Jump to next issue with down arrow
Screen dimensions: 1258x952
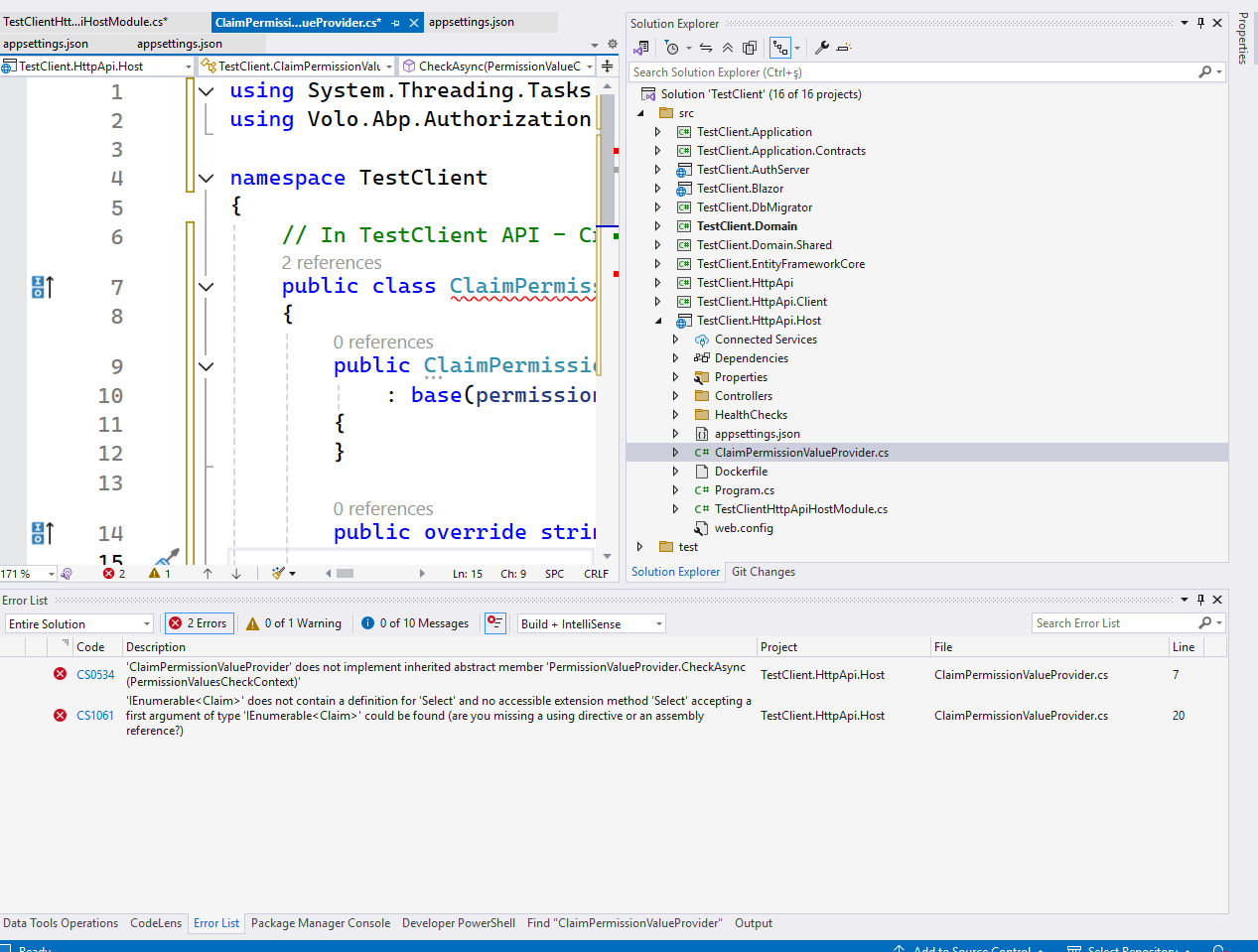(x=236, y=573)
